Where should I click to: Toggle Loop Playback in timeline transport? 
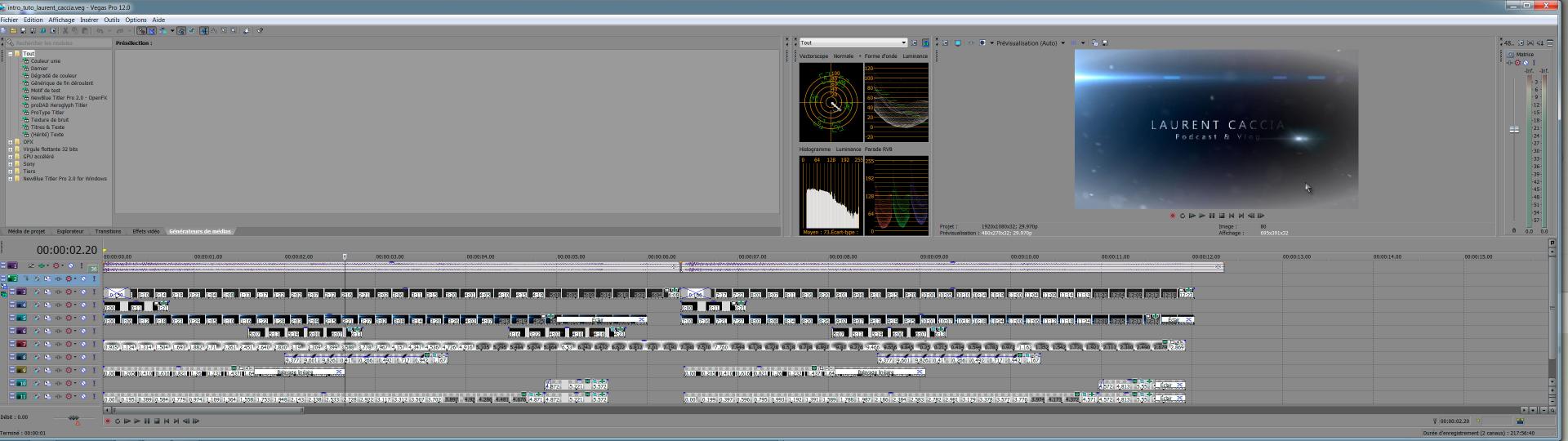click(x=117, y=421)
